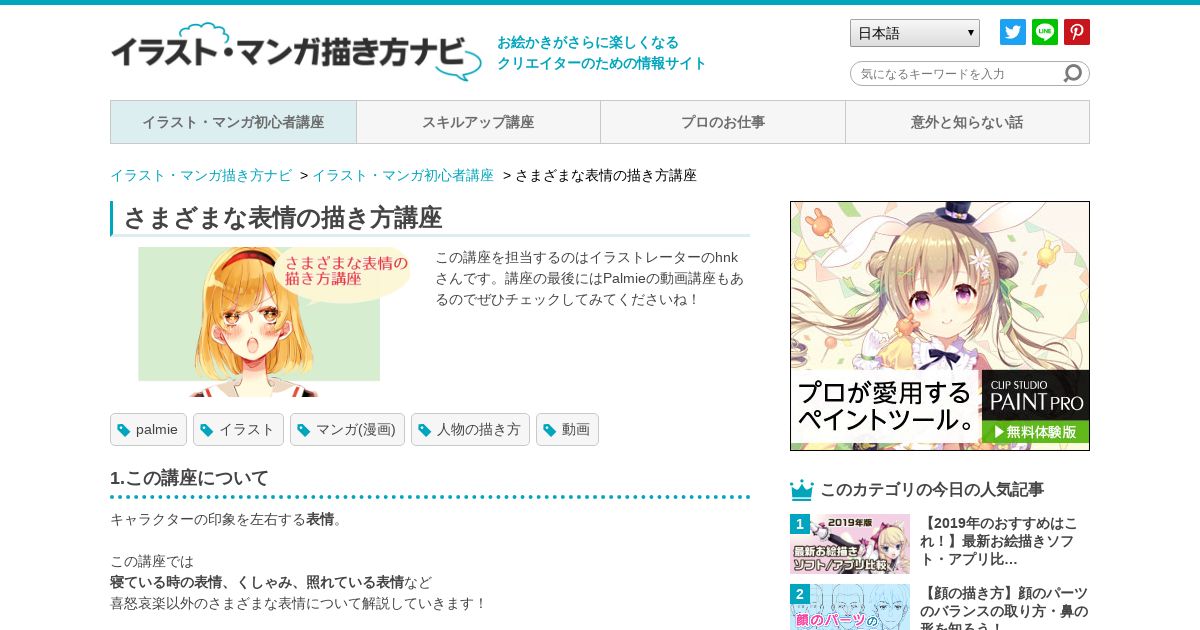This screenshot has height=630, width=1200.
Task: Select the palmie tag
Action: tap(148, 430)
